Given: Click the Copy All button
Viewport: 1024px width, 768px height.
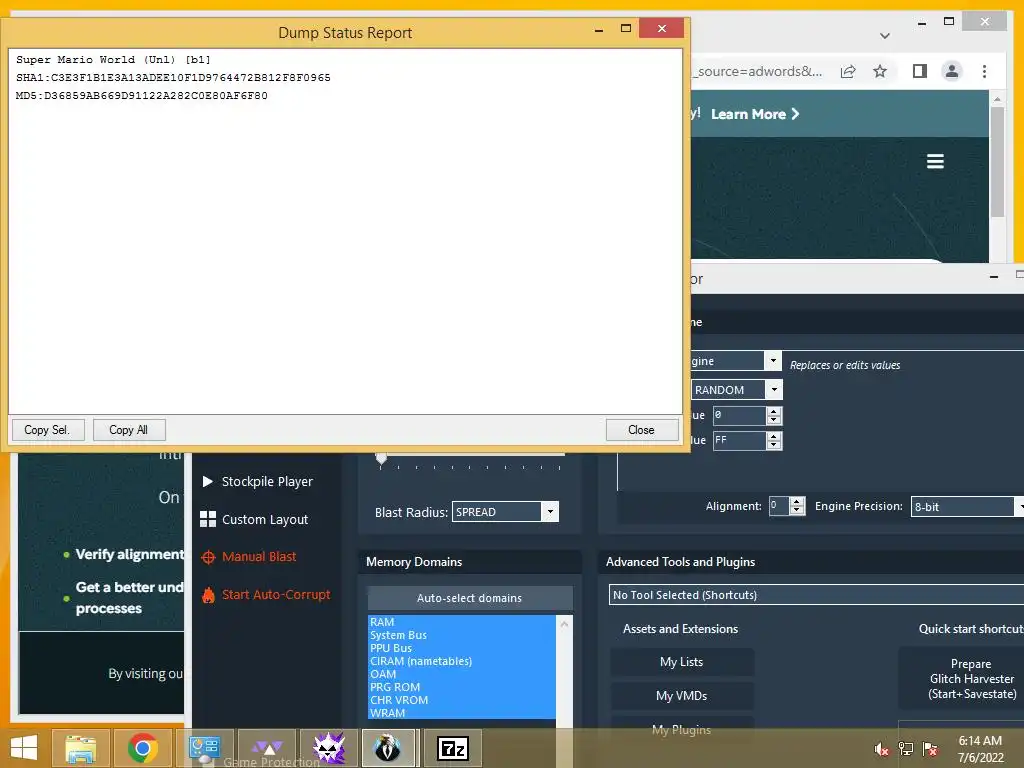Looking at the screenshot, I should coord(129,430).
